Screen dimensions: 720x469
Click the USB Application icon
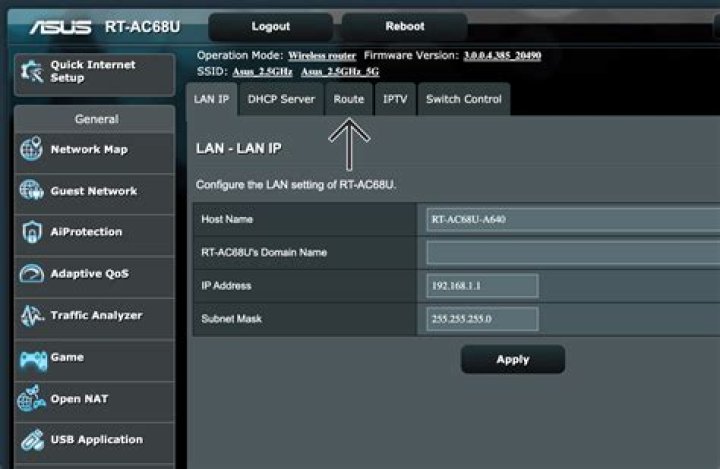(32, 440)
